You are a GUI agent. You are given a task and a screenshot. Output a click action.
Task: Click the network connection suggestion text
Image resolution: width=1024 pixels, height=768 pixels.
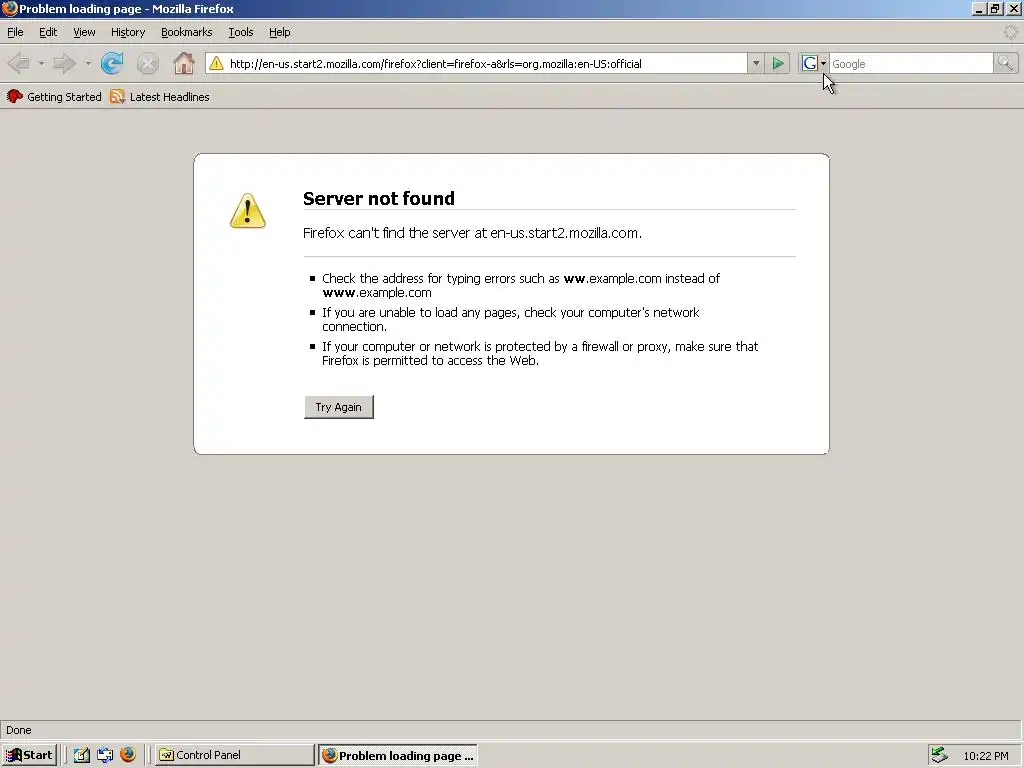click(511, 319)
